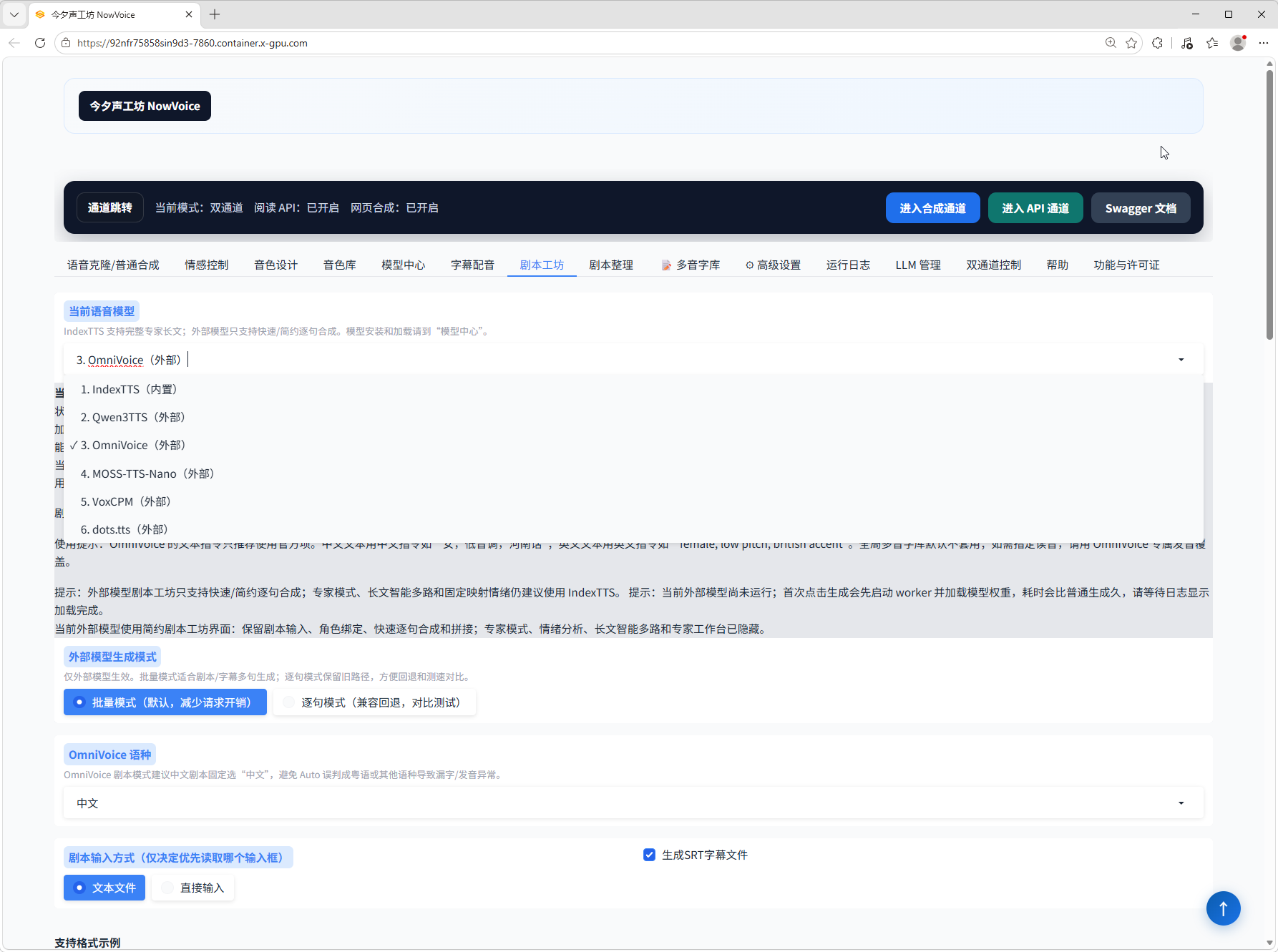
Task: Click the 通道跳转 button
Action: click(110, 207)
